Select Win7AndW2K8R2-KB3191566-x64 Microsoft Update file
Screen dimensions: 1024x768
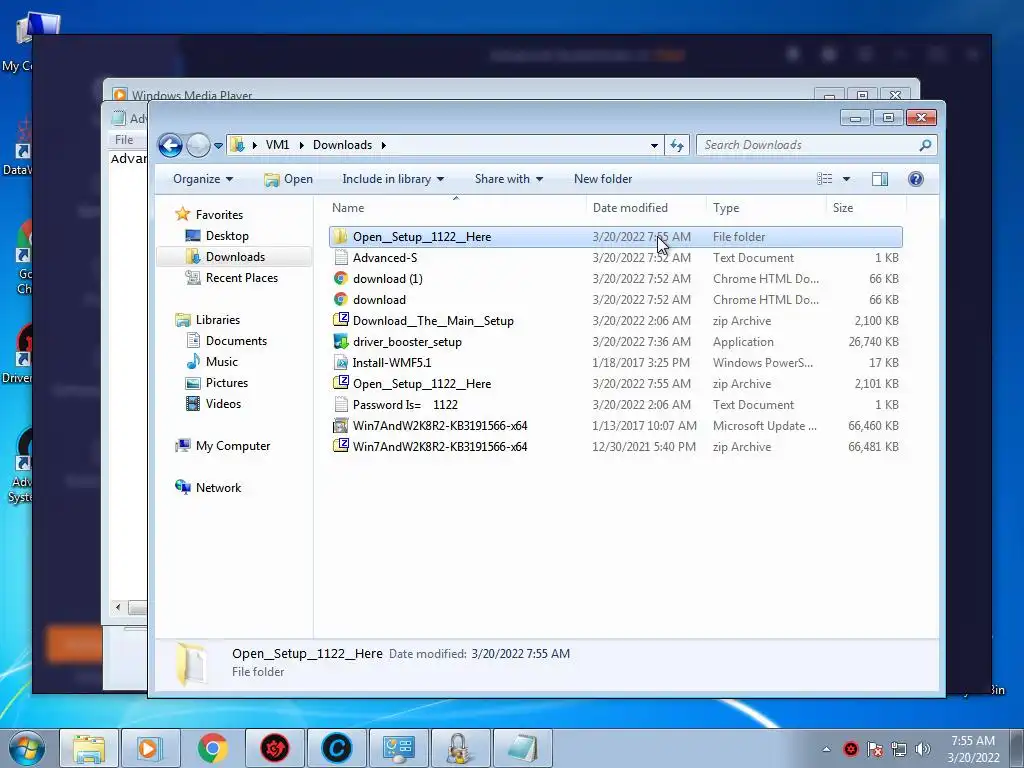pyautogui.click(x=616, y=426)
